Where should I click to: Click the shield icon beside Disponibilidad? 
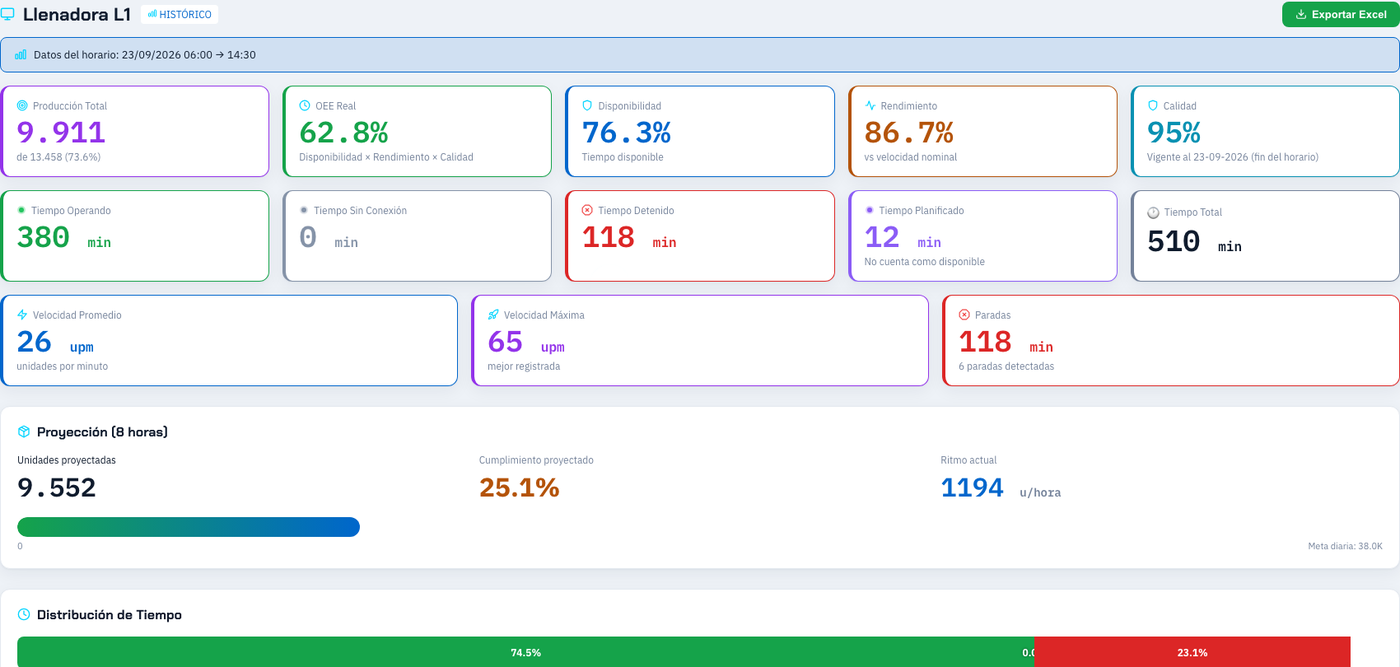click(588, 105)
